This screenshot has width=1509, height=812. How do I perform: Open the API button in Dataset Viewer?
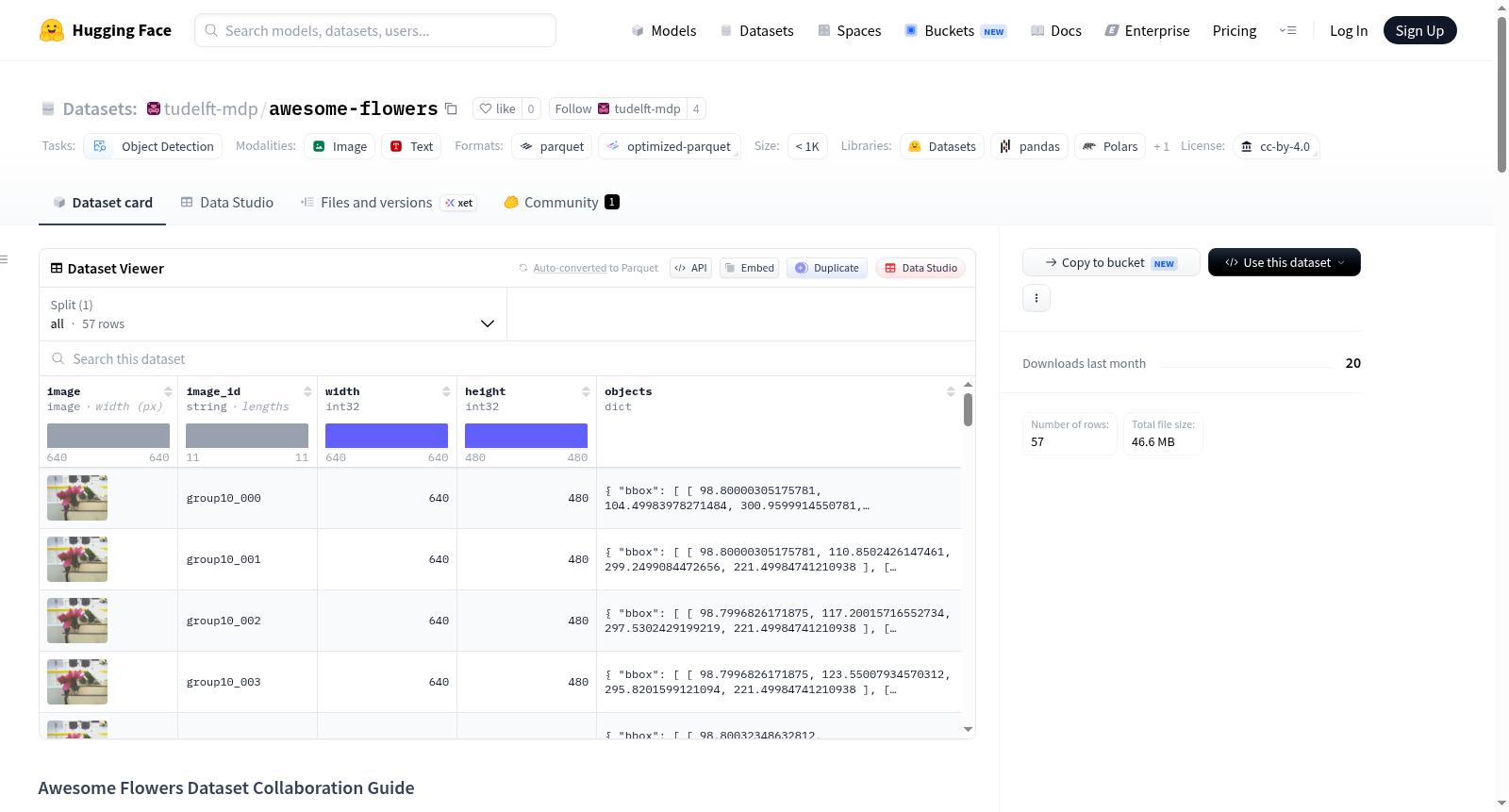pyautogui.click(x=690, y=268)
